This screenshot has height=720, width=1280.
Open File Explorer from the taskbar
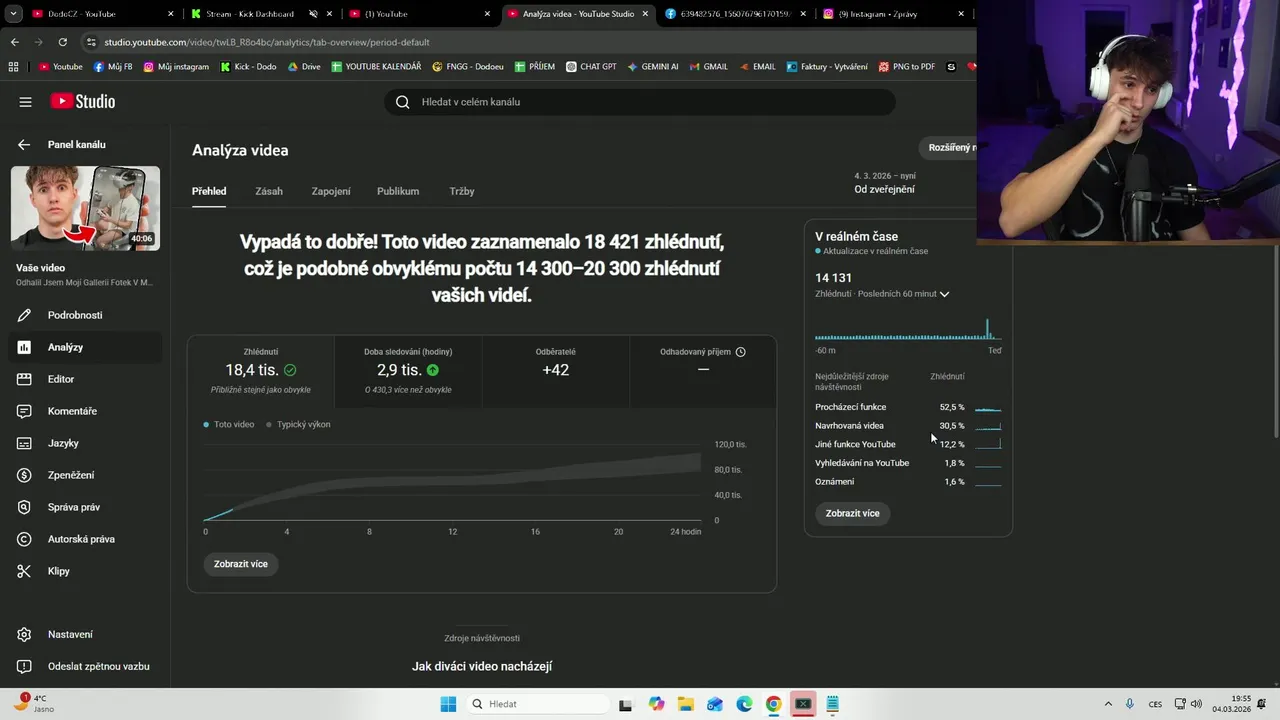(x=685, y=704)
